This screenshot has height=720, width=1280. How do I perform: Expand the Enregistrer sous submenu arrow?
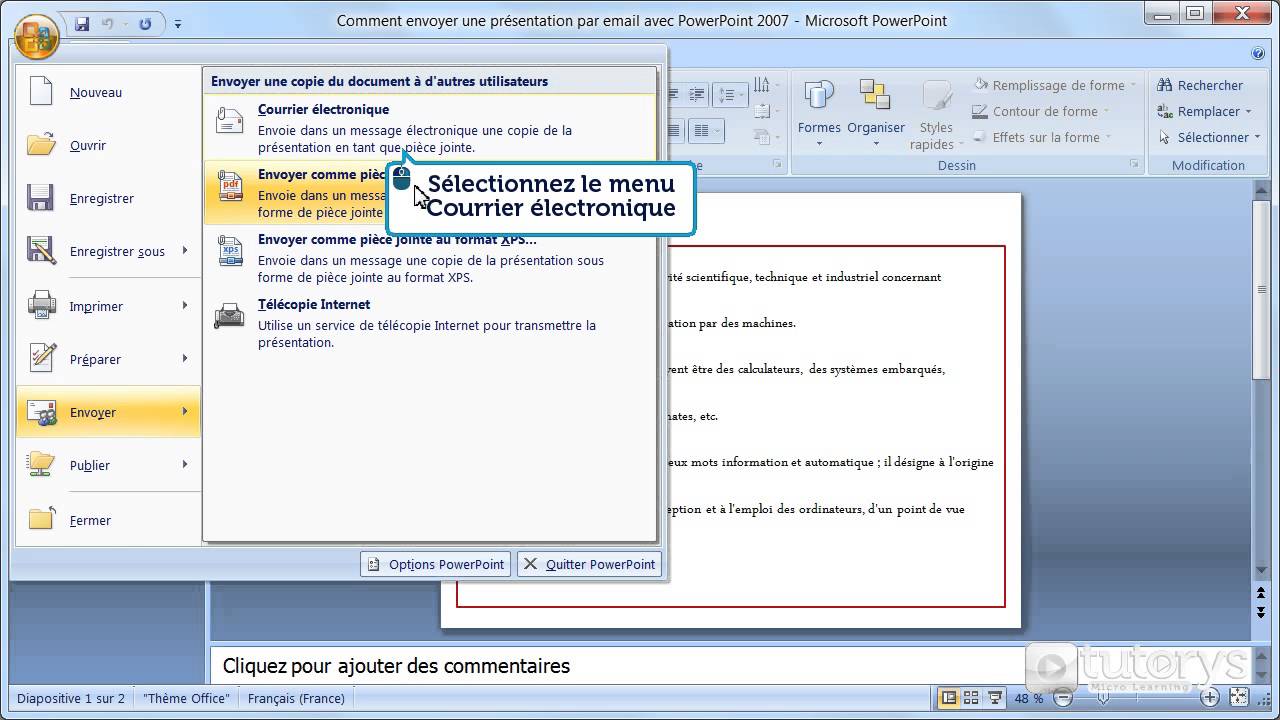point(185,251)
